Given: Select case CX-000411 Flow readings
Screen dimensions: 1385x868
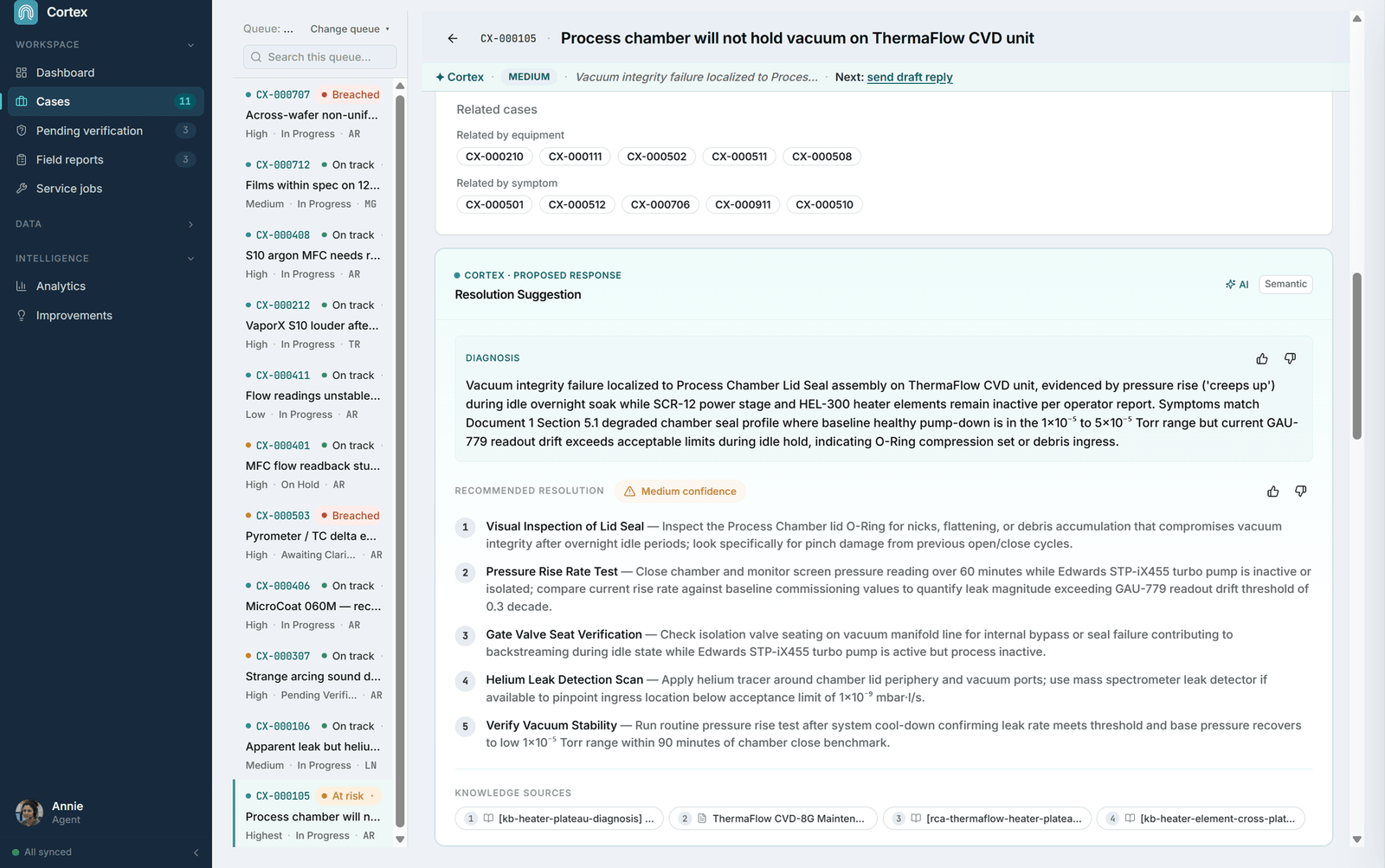Looking at the screenshot, I should tap(313, 395).
